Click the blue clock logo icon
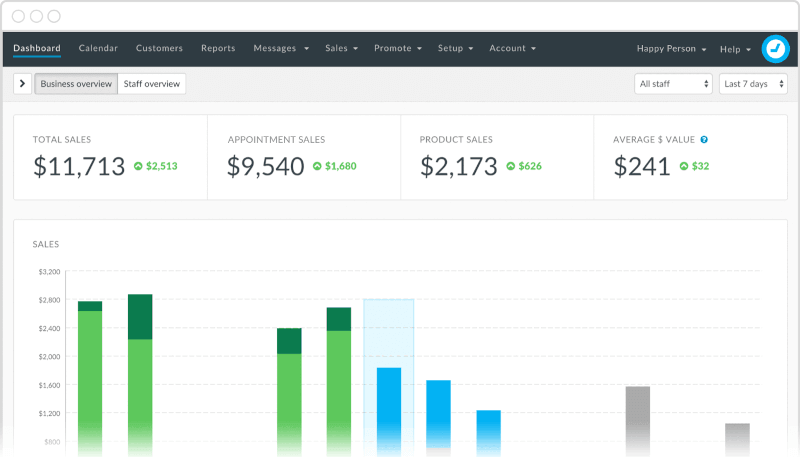 pyautogui.click(x=775, y=49)
